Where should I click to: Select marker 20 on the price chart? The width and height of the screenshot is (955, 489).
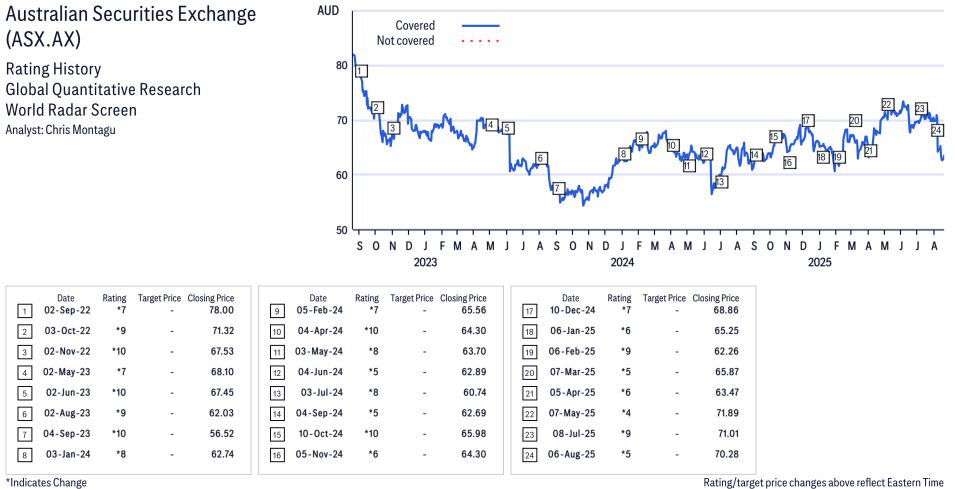point(855,120)
